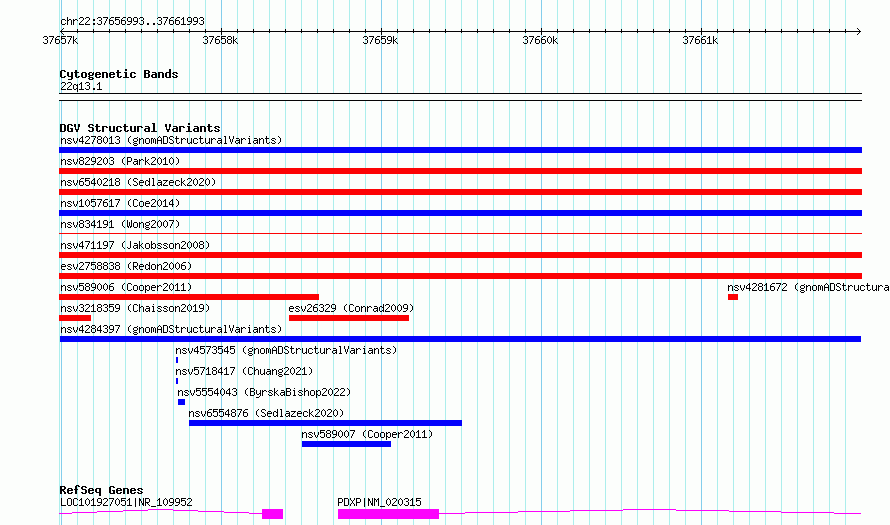Click the nsv589006 Cooper2011 red bar
This screenshot has width=890, height=525.
point(189,297)
